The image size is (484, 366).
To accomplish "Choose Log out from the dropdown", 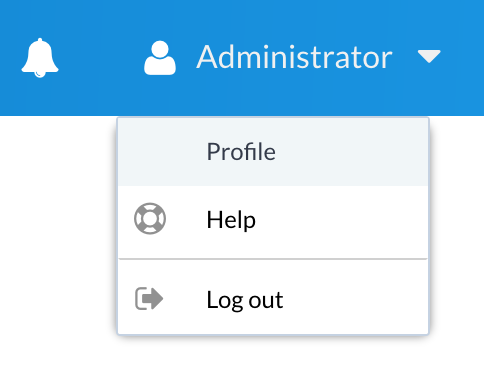I will tap(273, 299).
